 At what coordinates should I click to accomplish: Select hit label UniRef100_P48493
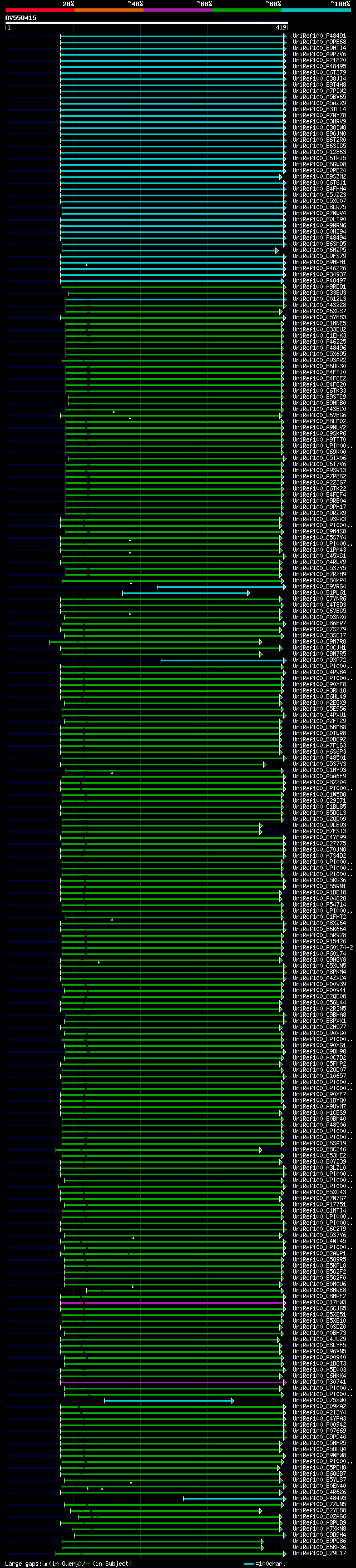tap(319, 1498)
